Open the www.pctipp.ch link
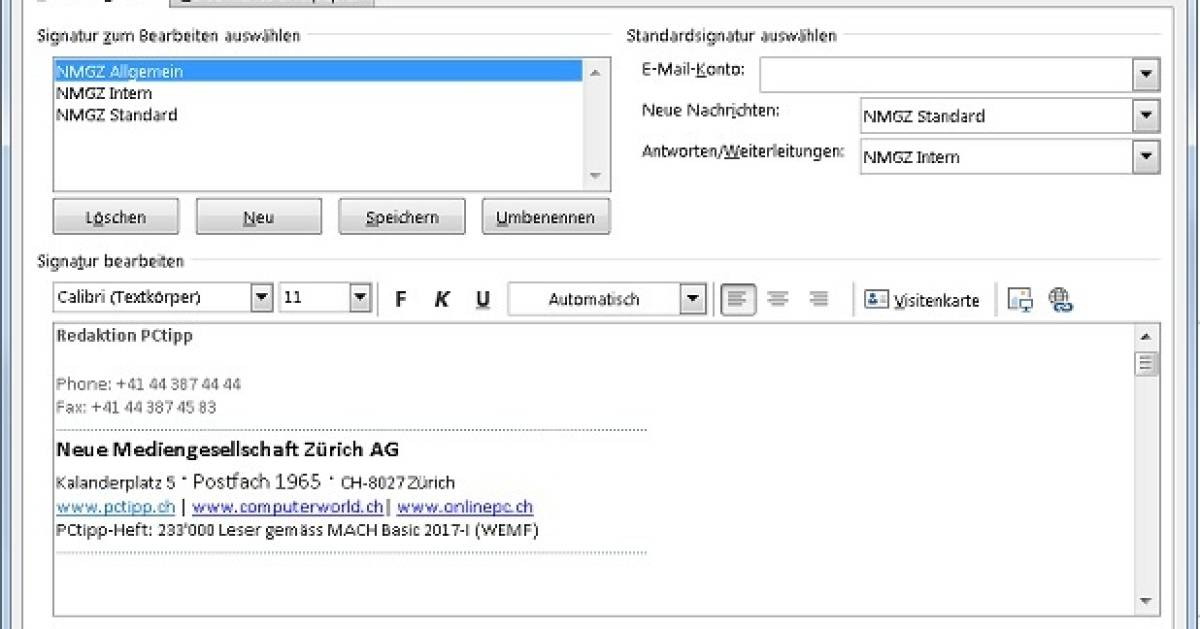 (x=116, y=506)
